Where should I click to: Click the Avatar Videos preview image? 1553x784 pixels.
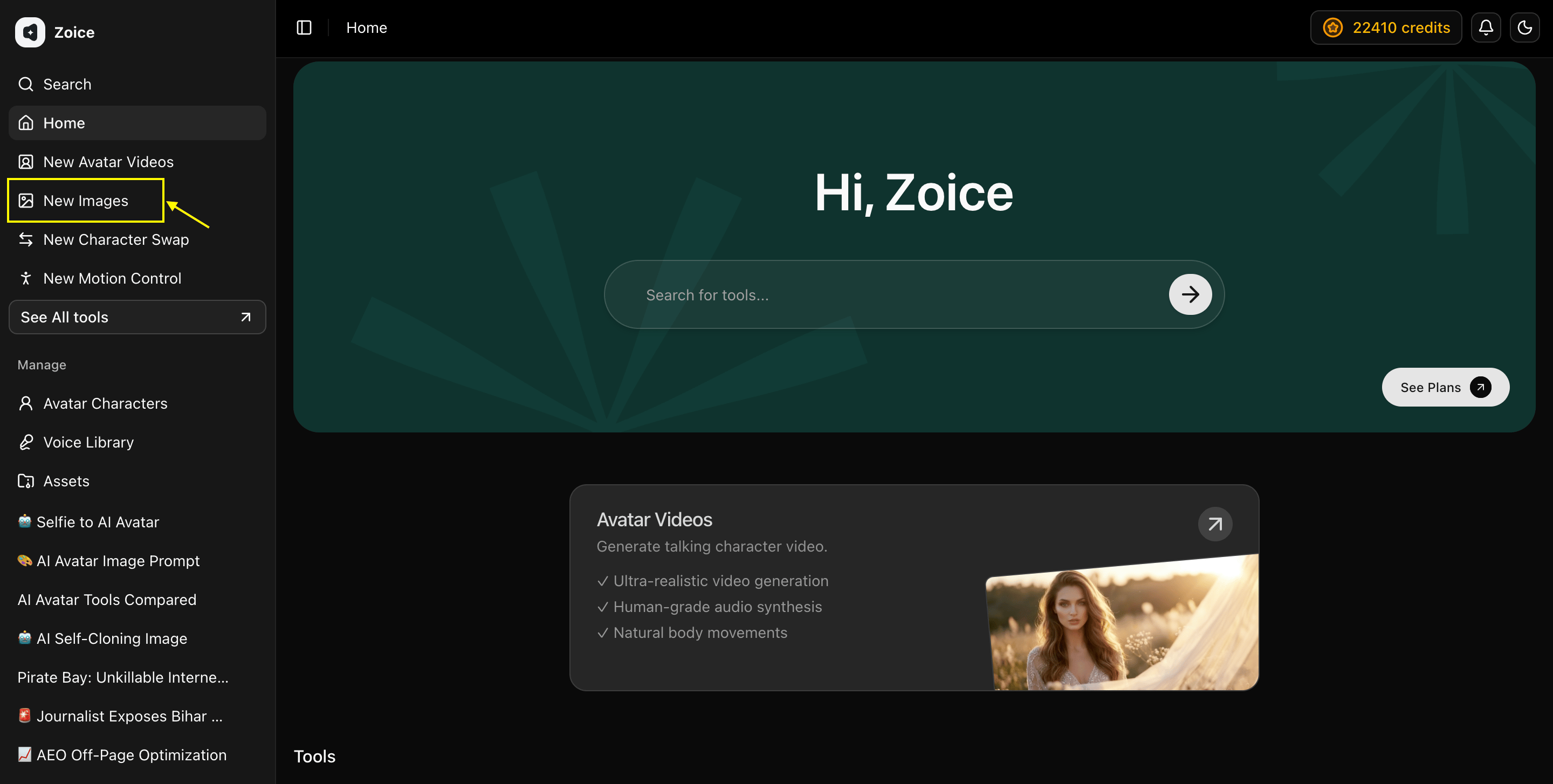pos(1122,622)
